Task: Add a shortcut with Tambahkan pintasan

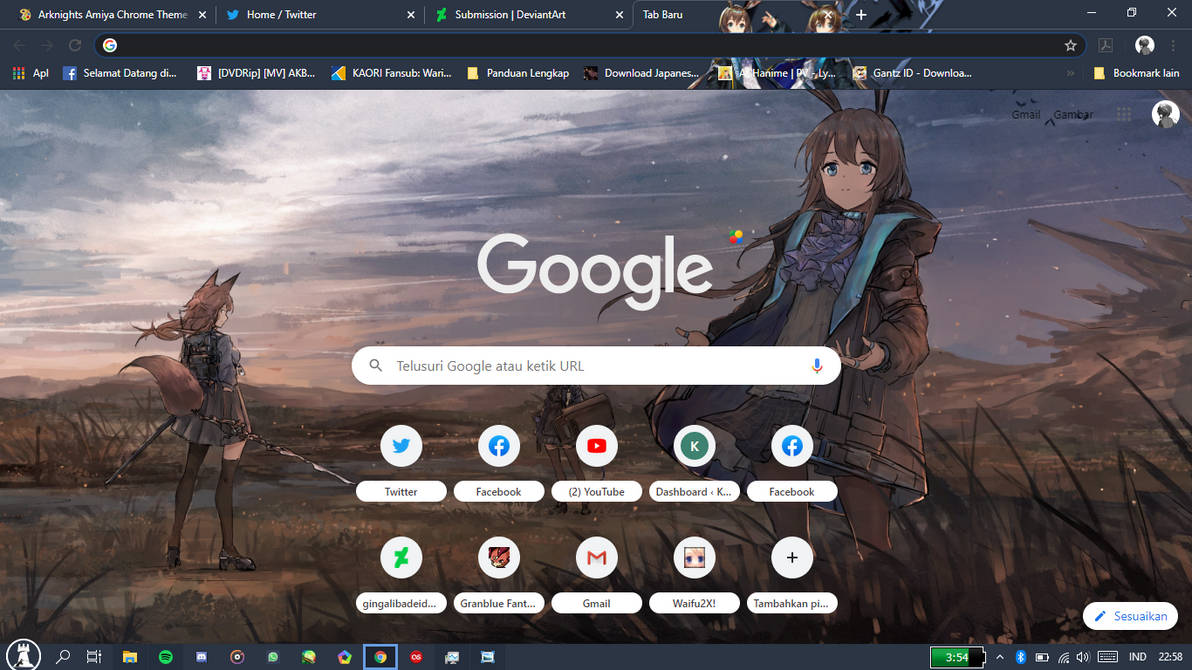Action: tap(791, 574)
